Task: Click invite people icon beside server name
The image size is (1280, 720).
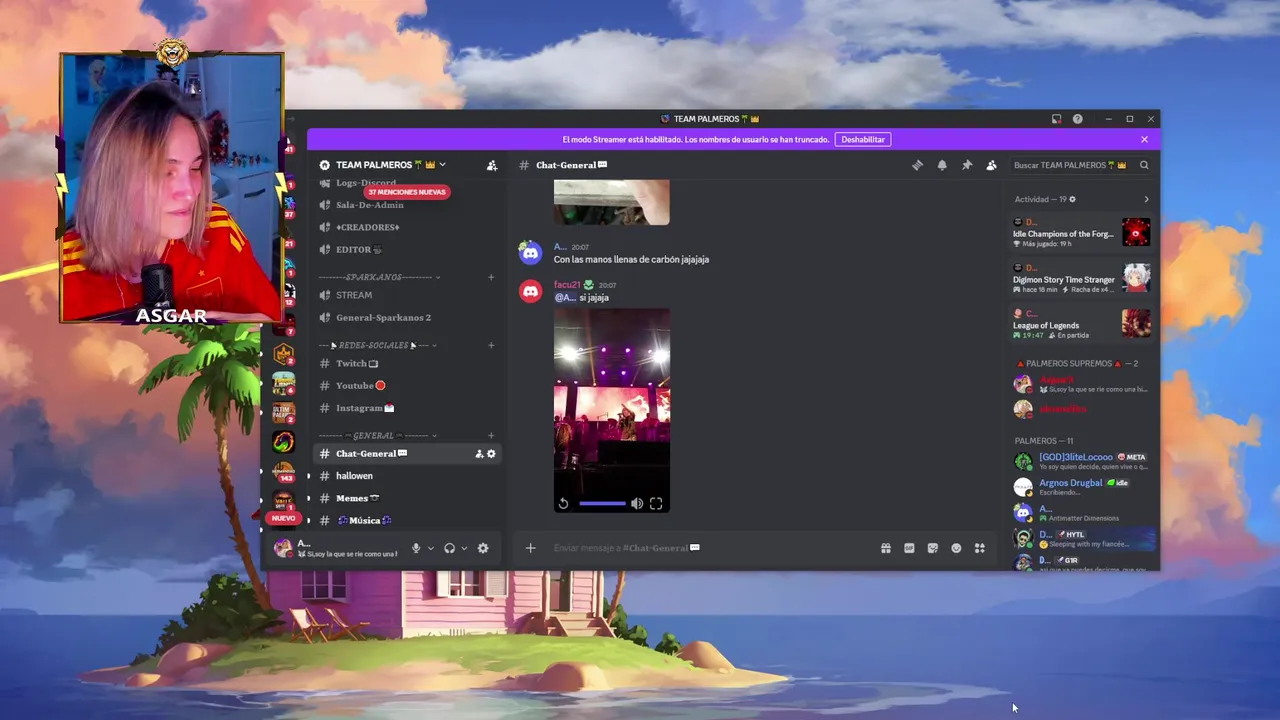Action: (x=491, y=165)
